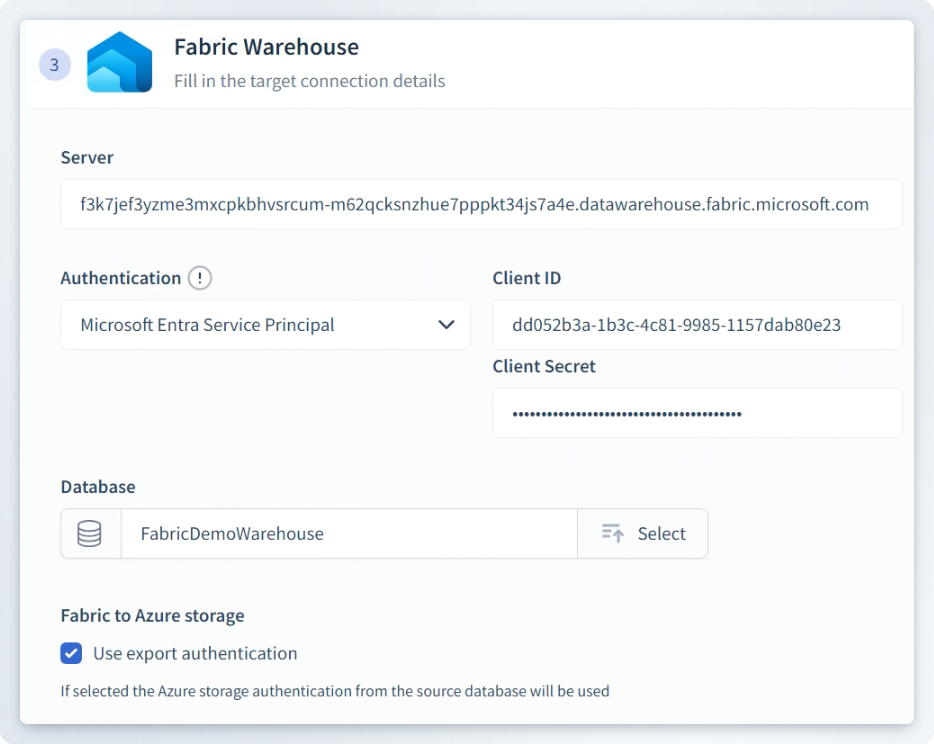Click the FabricDemoWarehouse database field
Image resolution: width=934 pixels, height=744 pixels.
click(x=348, y=534)
